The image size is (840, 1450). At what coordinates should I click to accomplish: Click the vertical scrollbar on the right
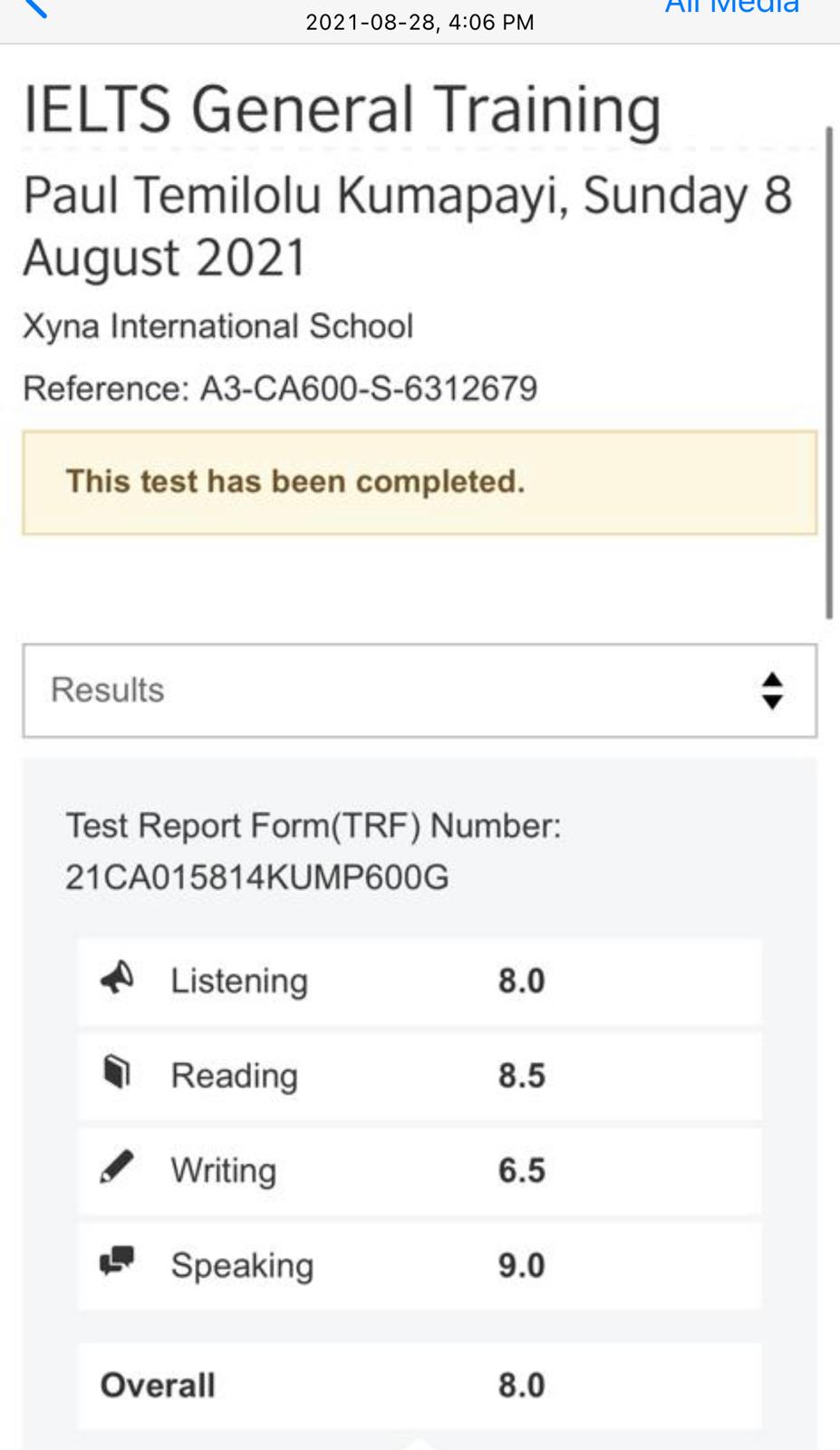pos(829,372)
